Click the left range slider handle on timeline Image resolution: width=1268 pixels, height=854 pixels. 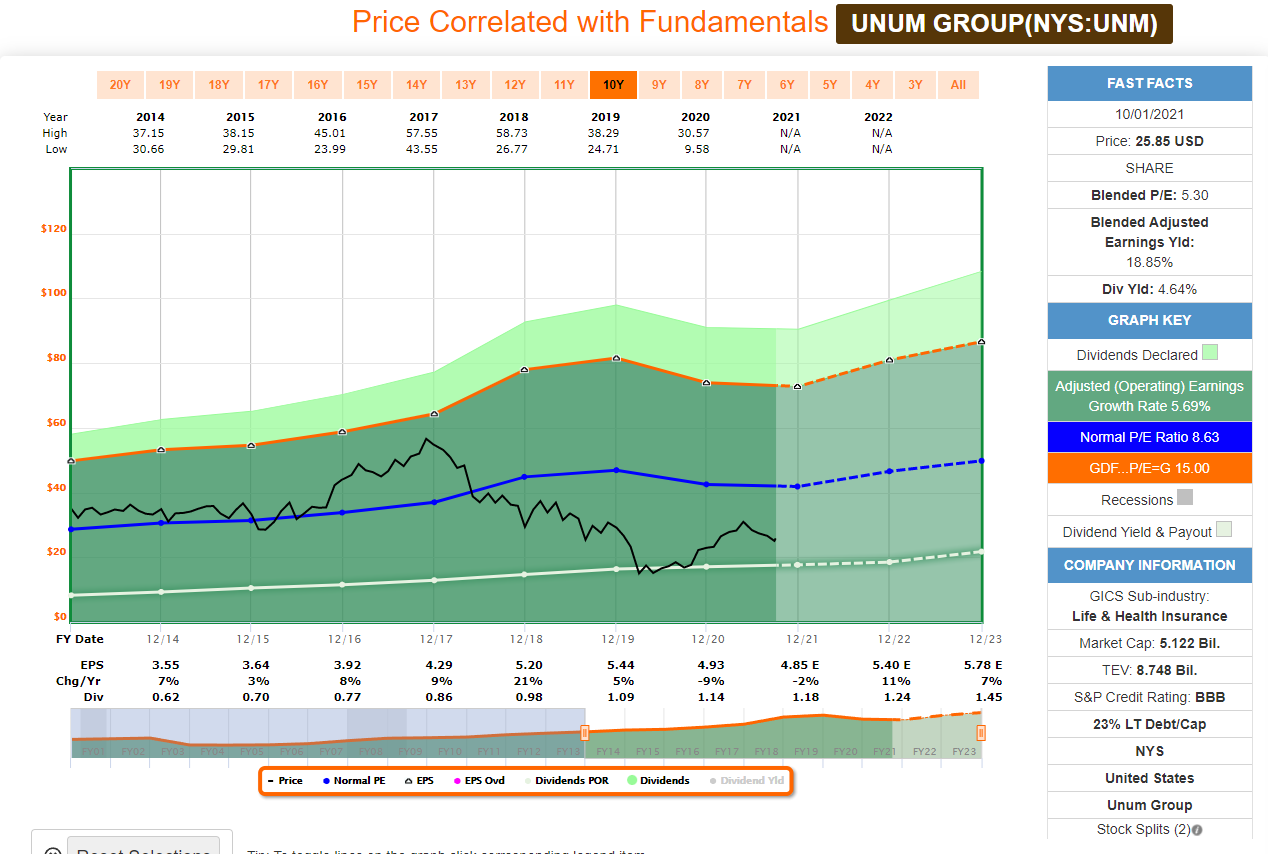(585, 733)
